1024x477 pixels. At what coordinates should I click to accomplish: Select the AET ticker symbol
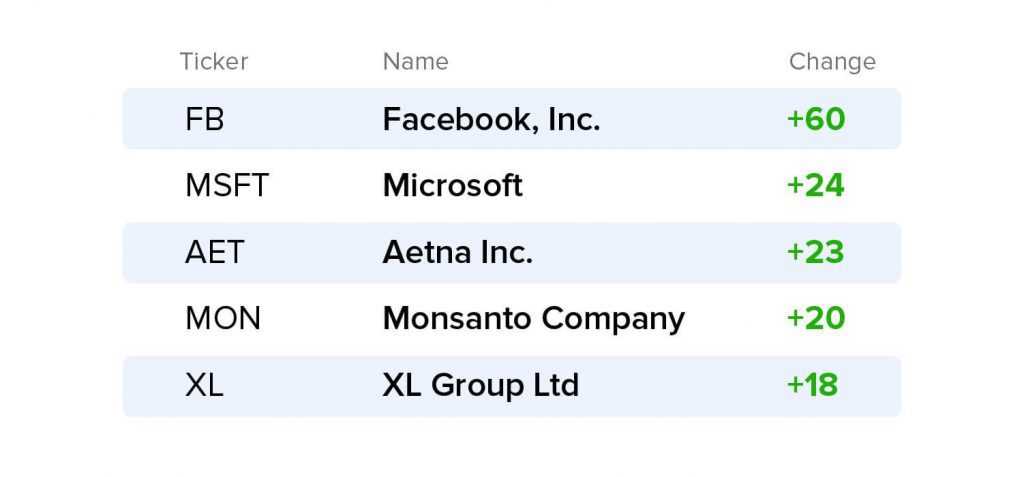214,253
